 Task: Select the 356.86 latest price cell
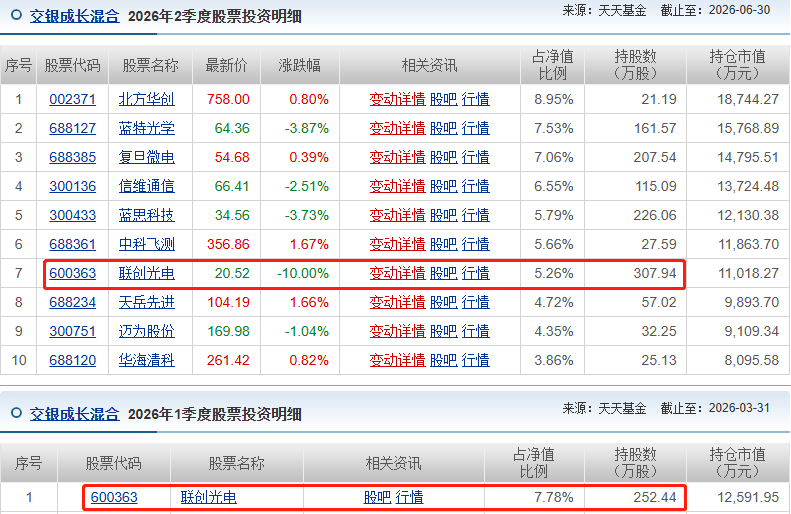228,244
